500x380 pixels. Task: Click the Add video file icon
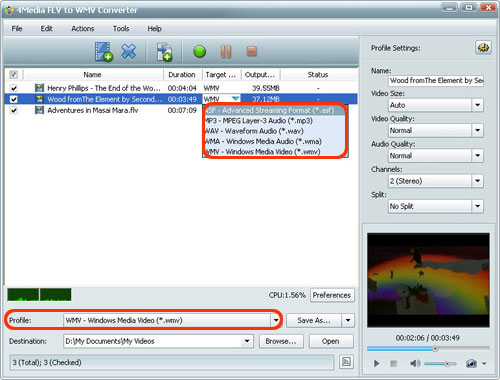coord(104,52)
